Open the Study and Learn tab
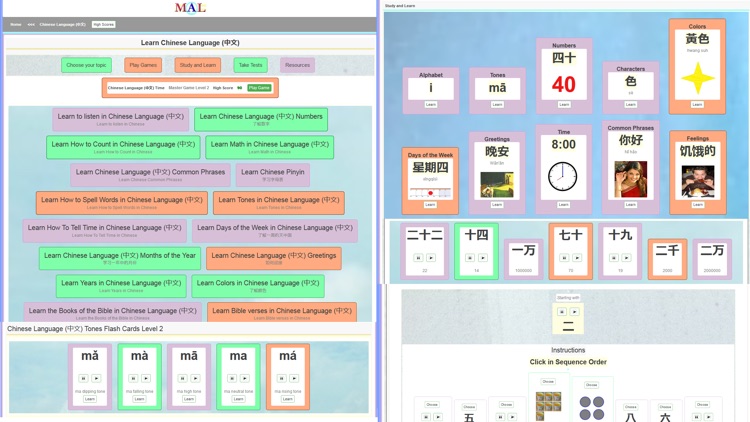The image size is (750, 422). click(x=198, y=65)
